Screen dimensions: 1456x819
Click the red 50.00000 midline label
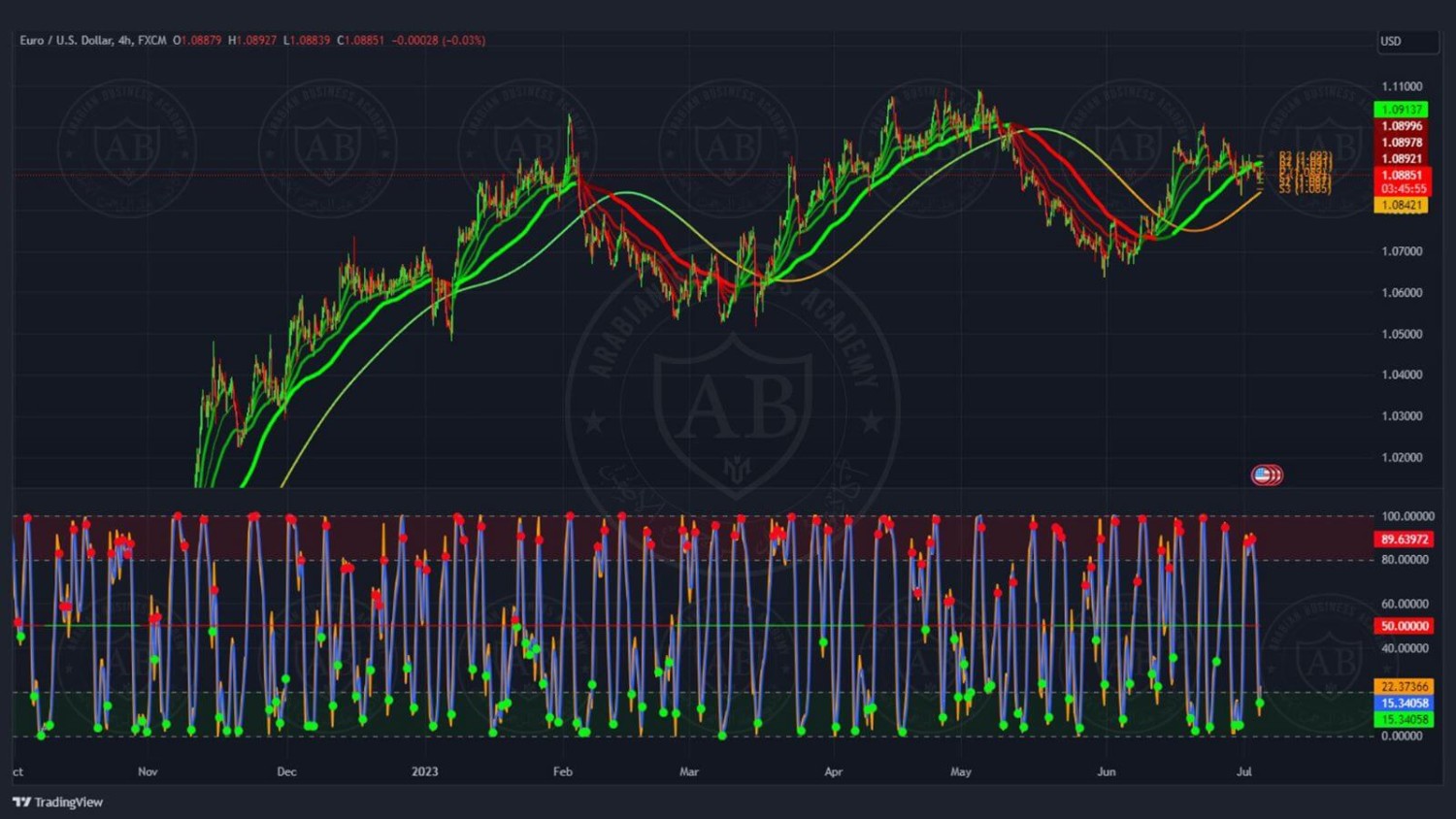pyautogui.click(x=1404, y=626)
